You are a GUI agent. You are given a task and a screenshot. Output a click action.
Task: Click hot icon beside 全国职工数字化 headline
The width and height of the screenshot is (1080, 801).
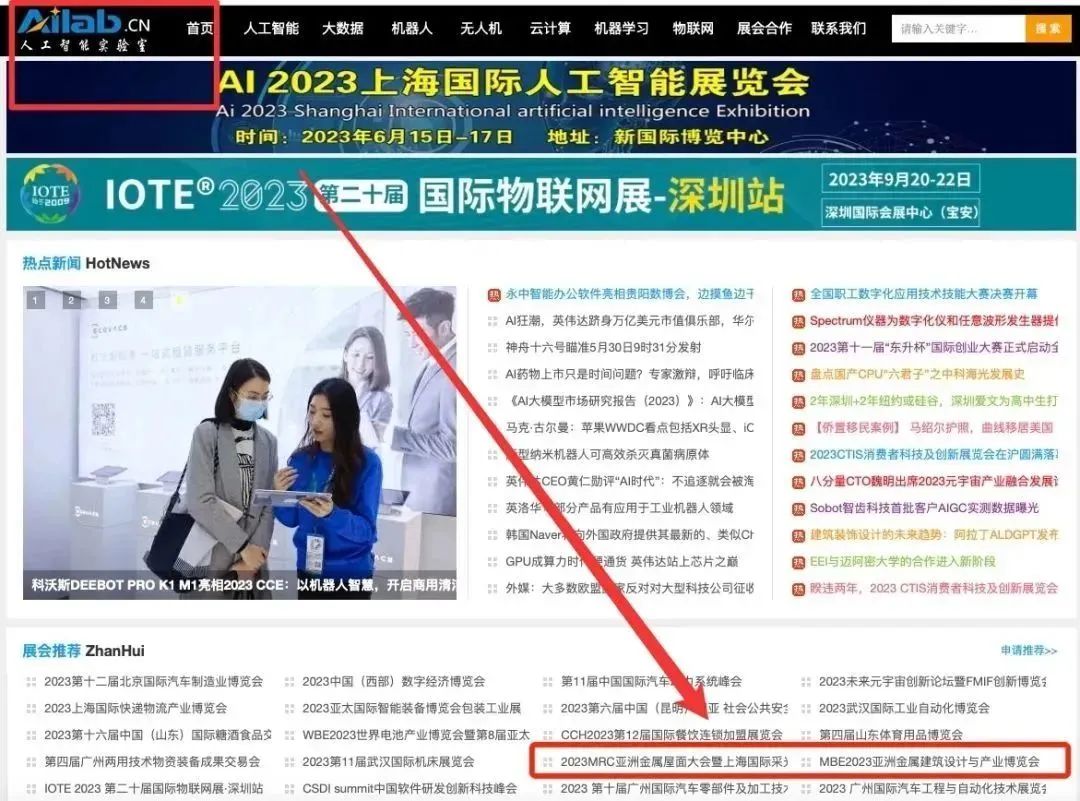click(x=798, y=295)
